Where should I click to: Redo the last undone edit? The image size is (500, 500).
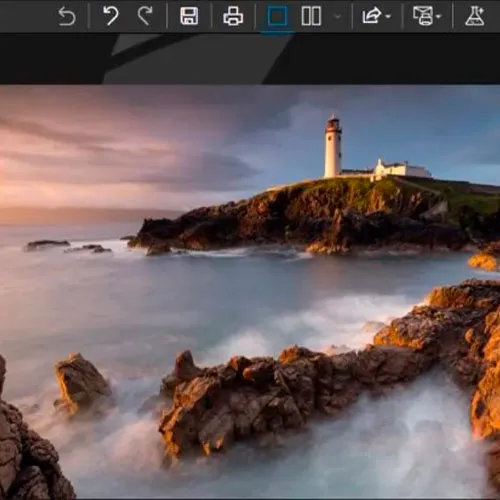tap(145, 16)
